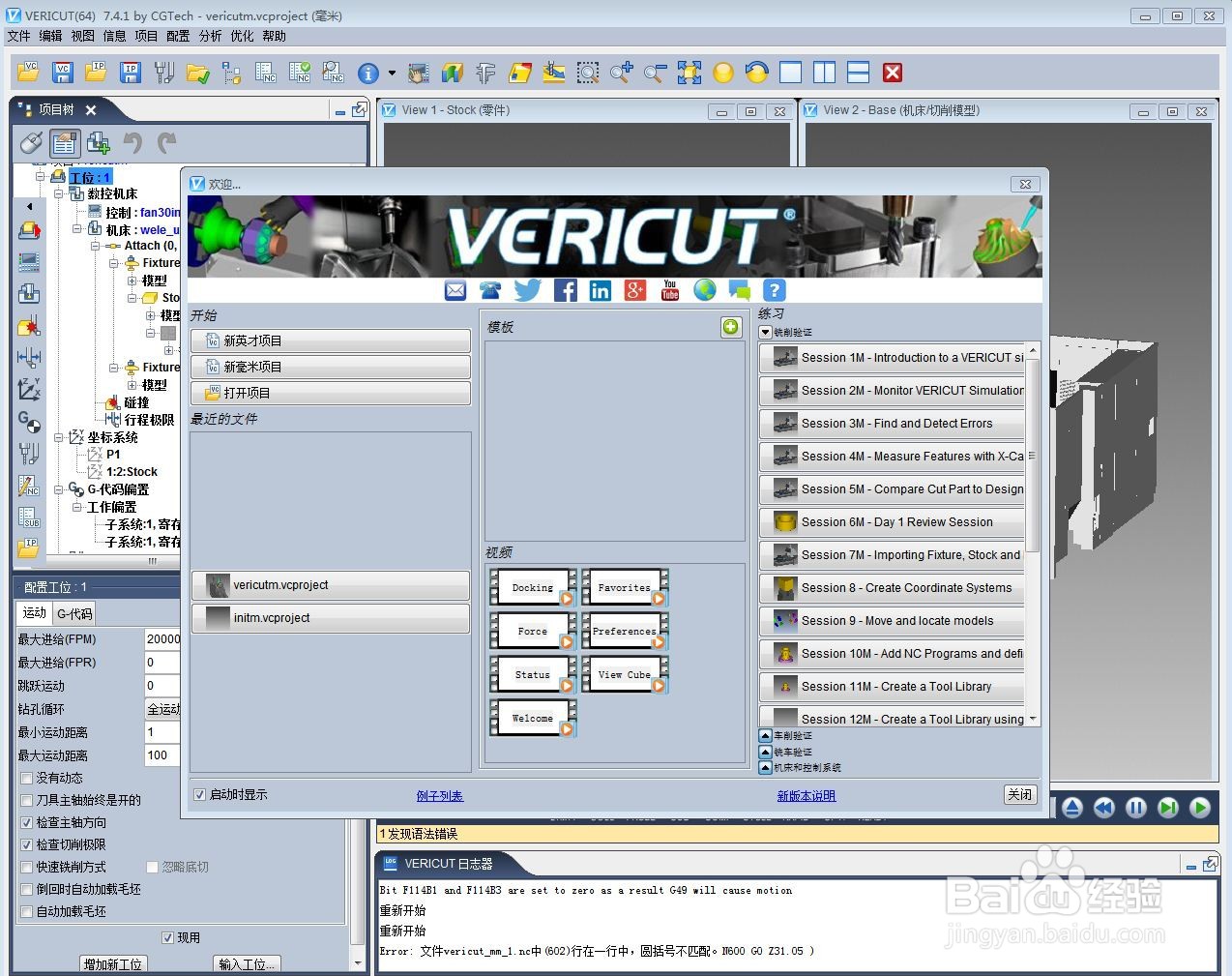1232x976 pixels.
Task: Click 最大运动距离 input field
Action: click(162, 755)
